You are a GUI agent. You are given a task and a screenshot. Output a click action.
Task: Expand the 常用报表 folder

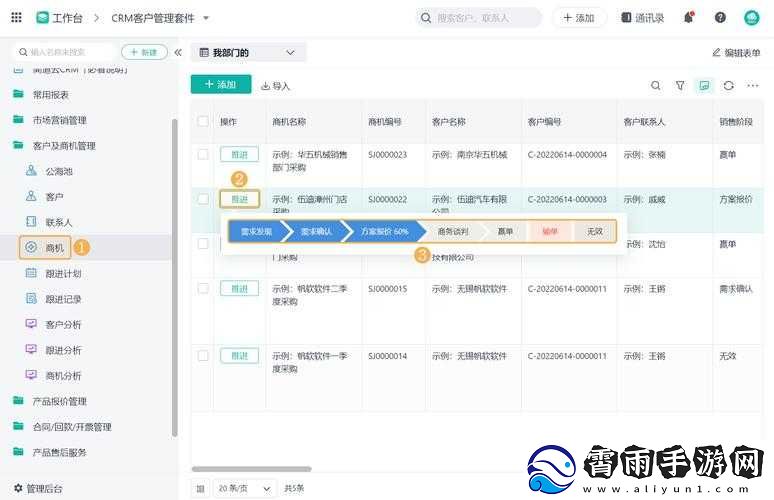[50, 95]
